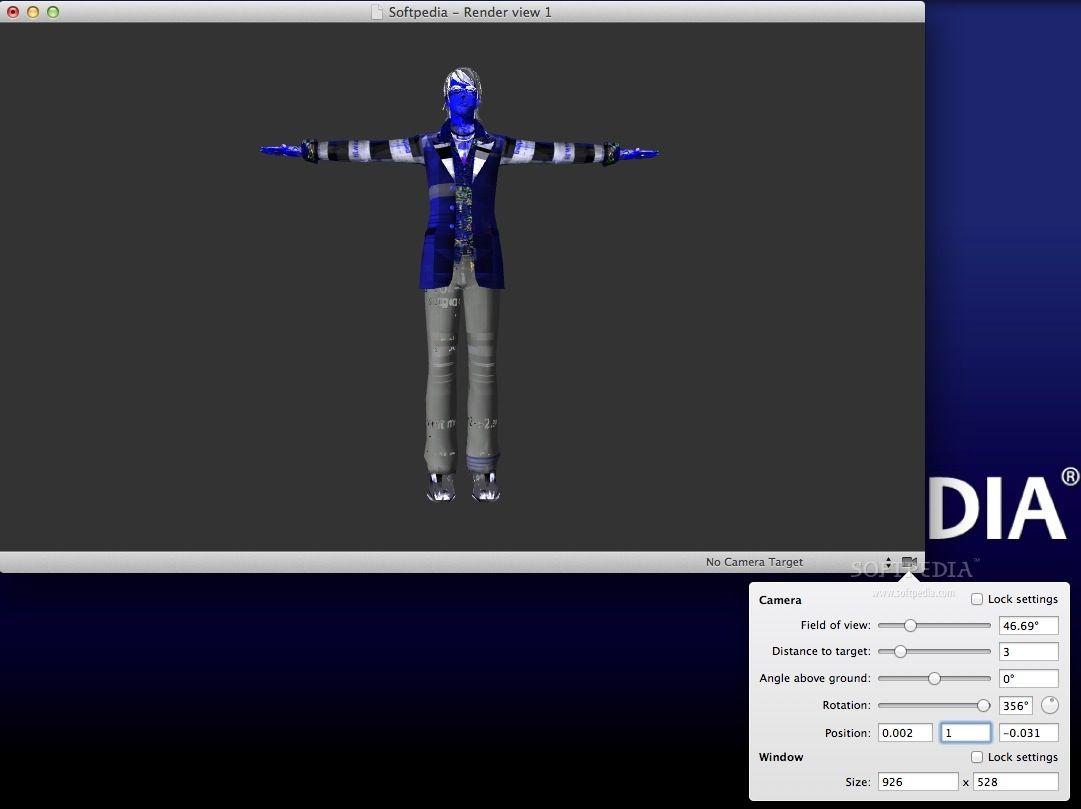Zoom the Render view window

click(52, 12)
